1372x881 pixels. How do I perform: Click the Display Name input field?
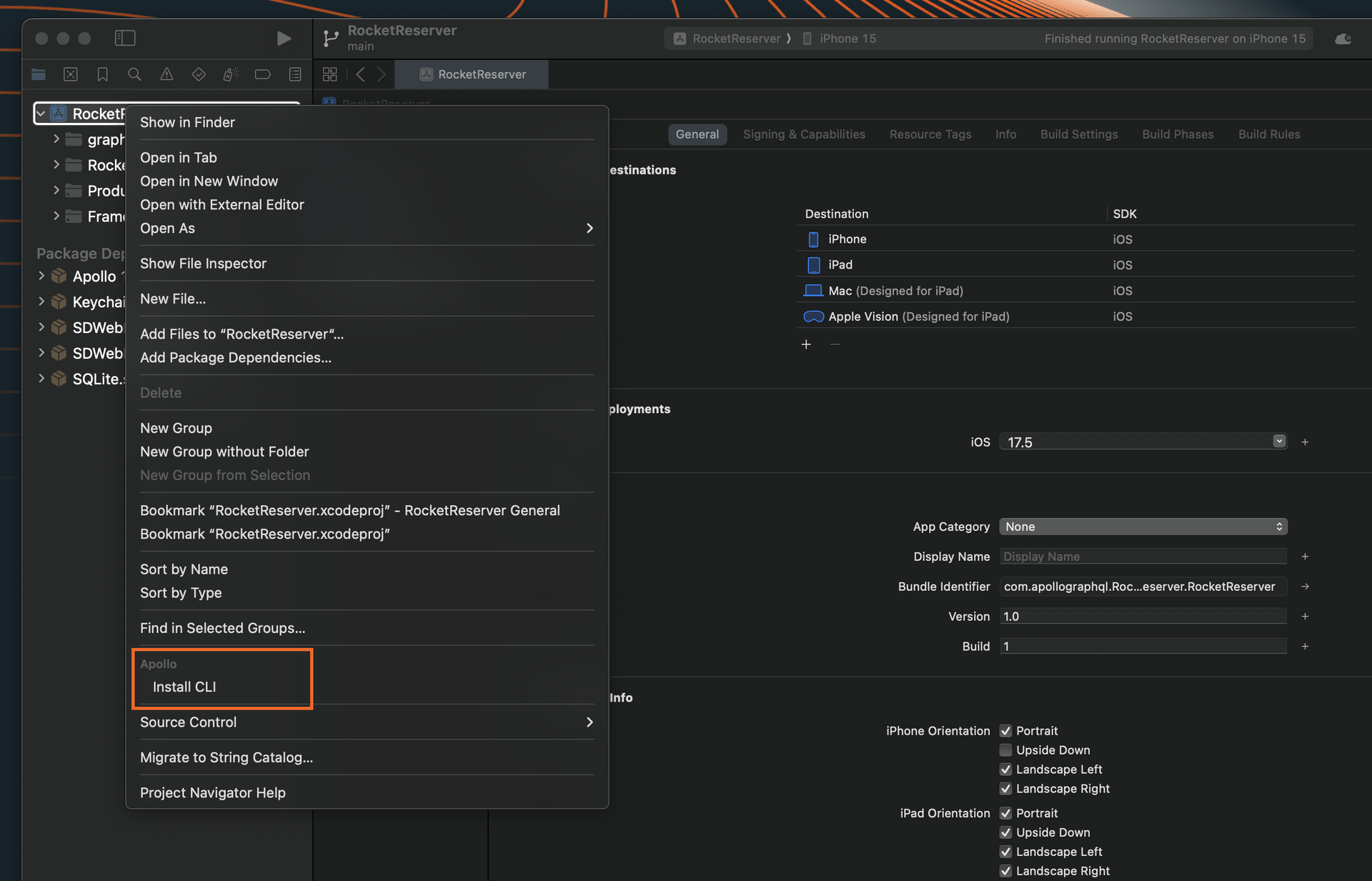1143,557
